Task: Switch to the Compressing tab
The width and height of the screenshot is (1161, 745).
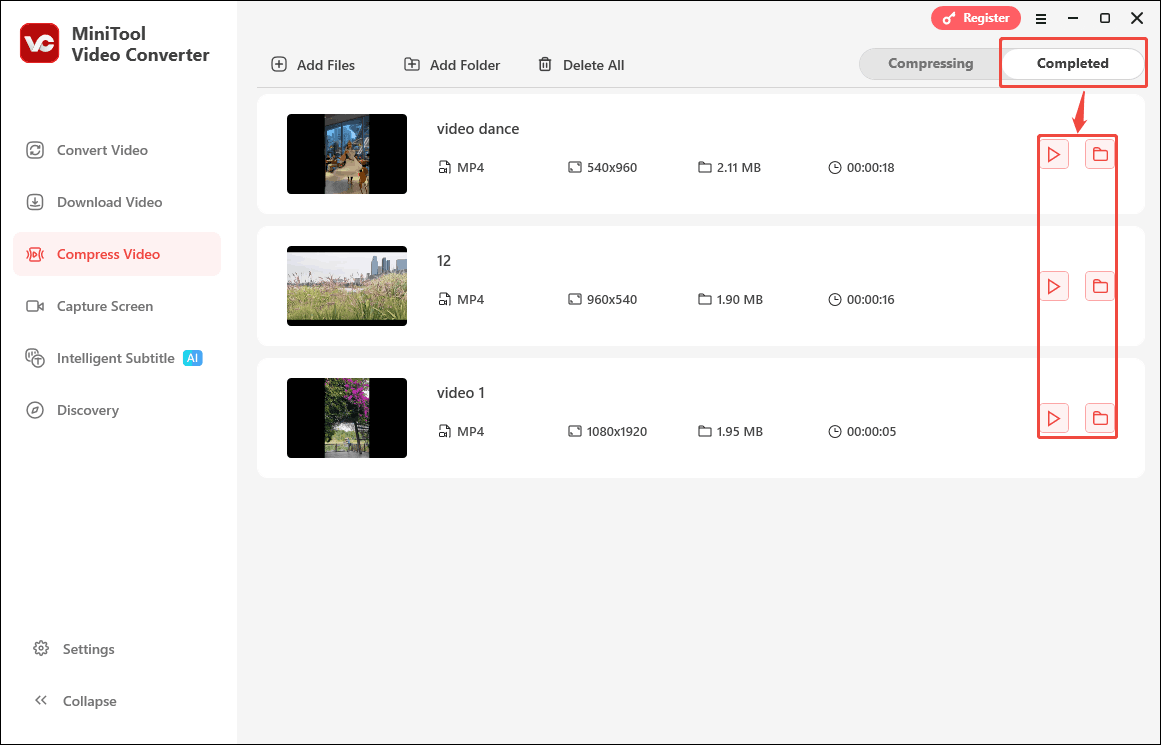Action: 931,63
